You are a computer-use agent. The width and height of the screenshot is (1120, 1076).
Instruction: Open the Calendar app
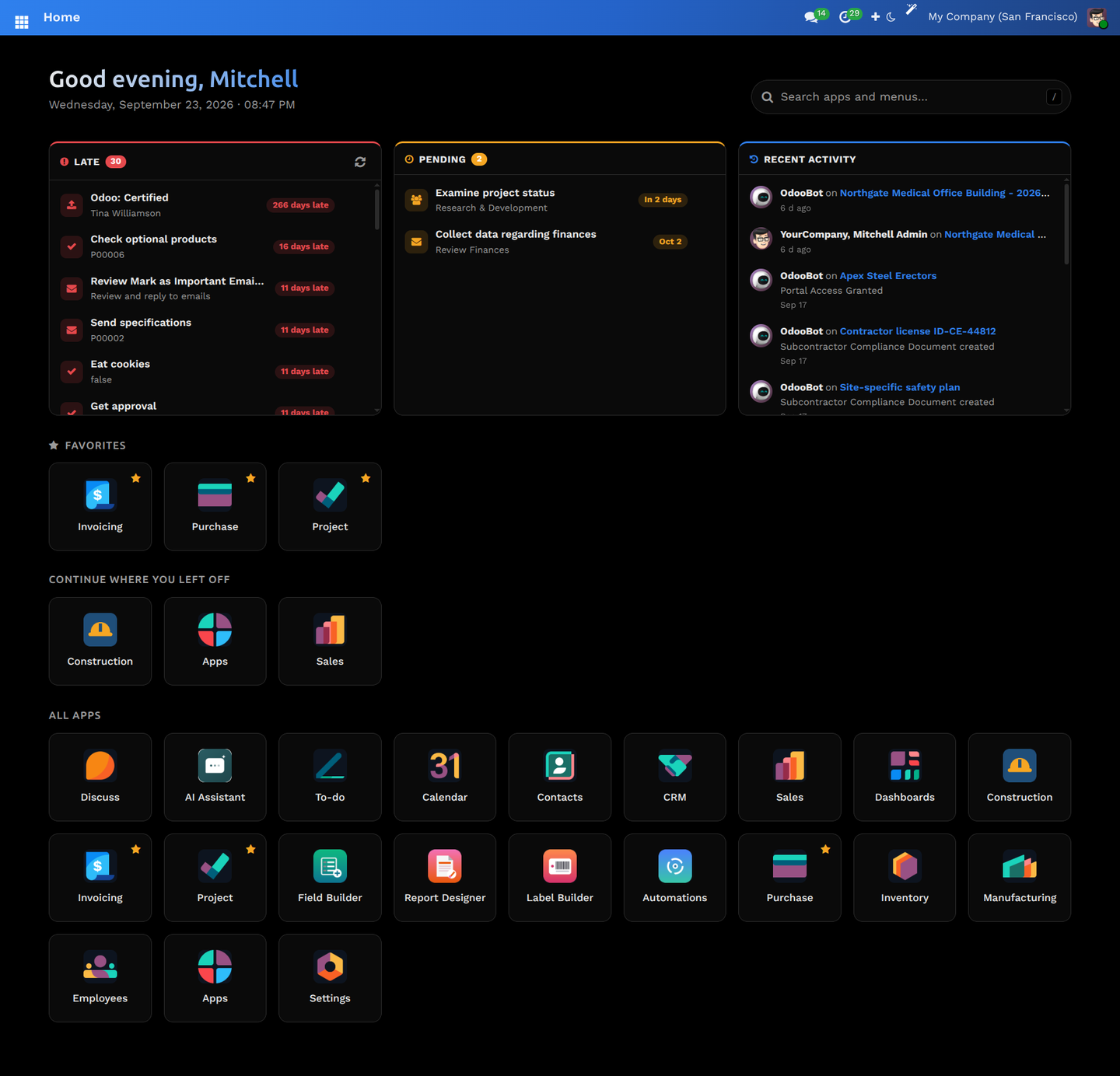(x=445, y=777)
